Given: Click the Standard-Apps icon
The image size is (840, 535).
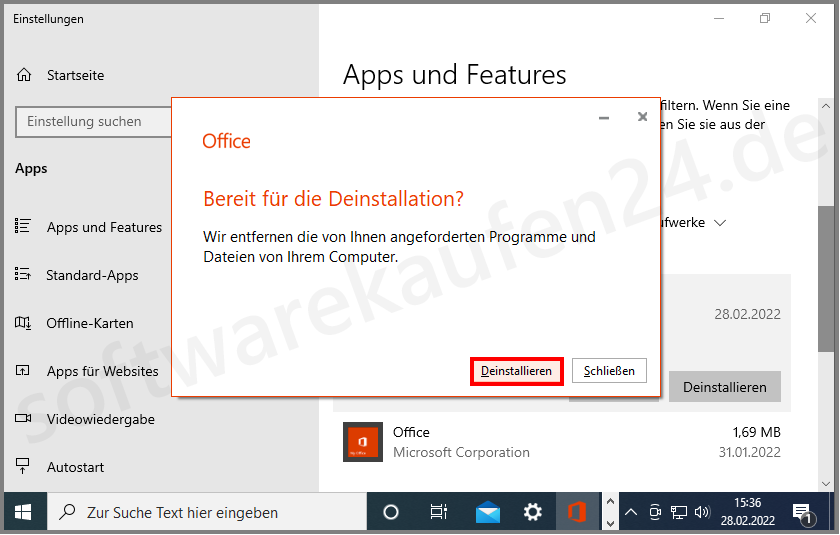Looking at the screenshot, I should [22, 274].
